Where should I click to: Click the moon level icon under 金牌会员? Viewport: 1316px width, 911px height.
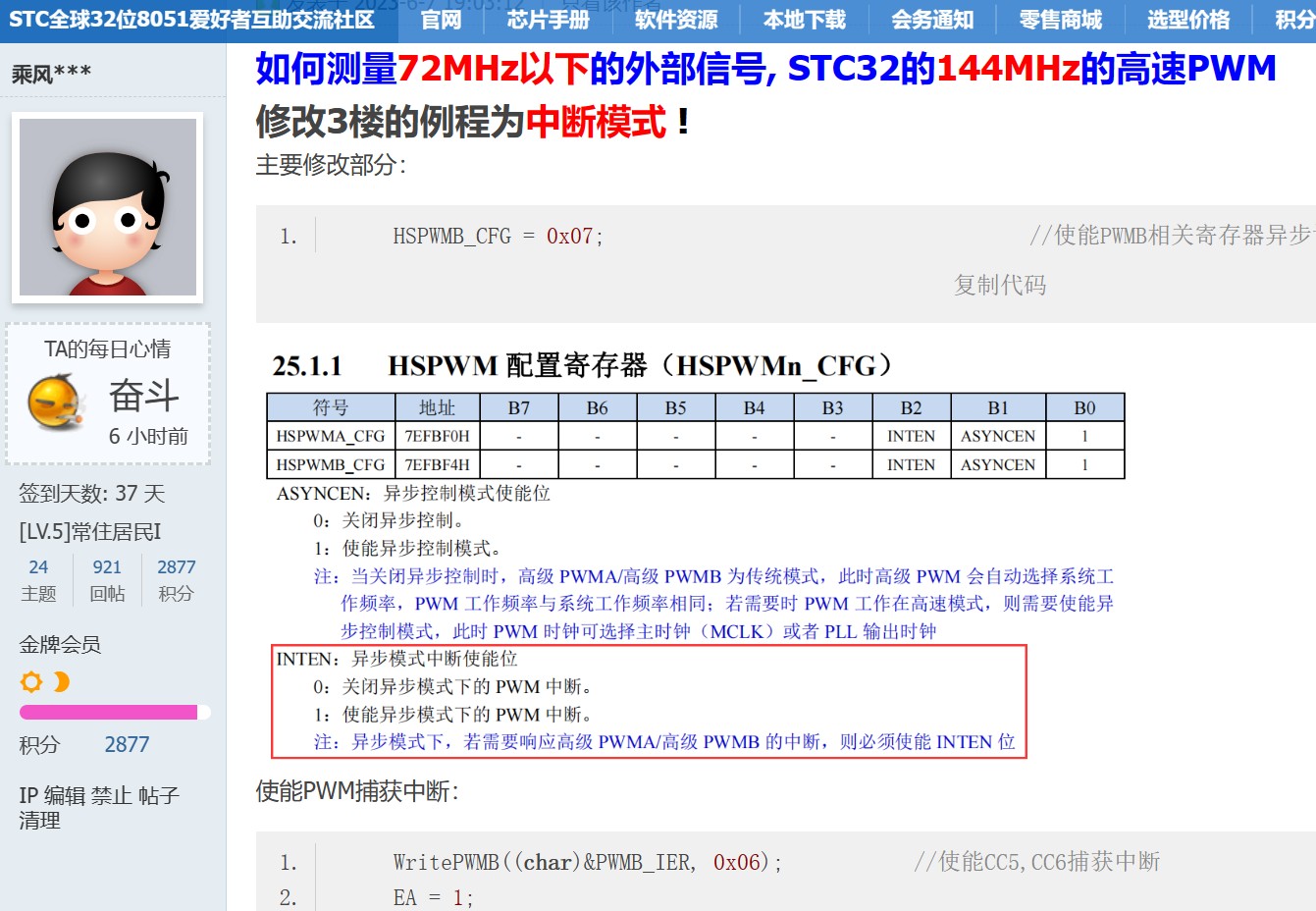62,681
